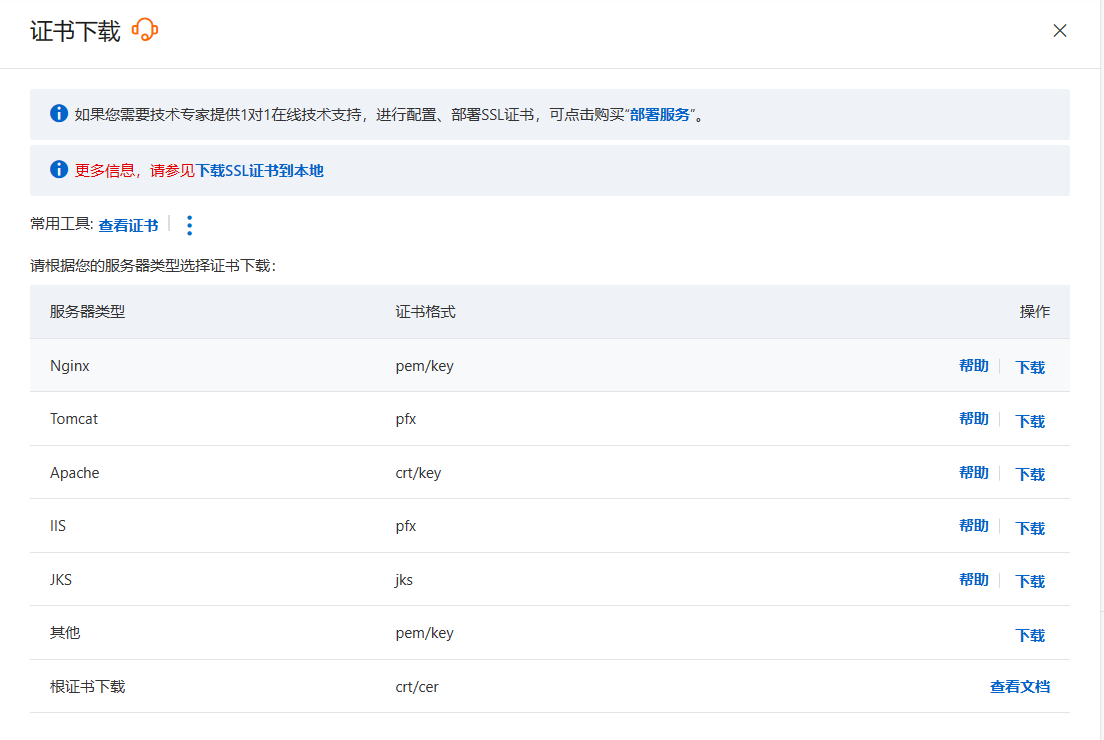1104x740 pixels.
Task: Download the IIS pfx certificate
Action: click(x=1030, y=528)
